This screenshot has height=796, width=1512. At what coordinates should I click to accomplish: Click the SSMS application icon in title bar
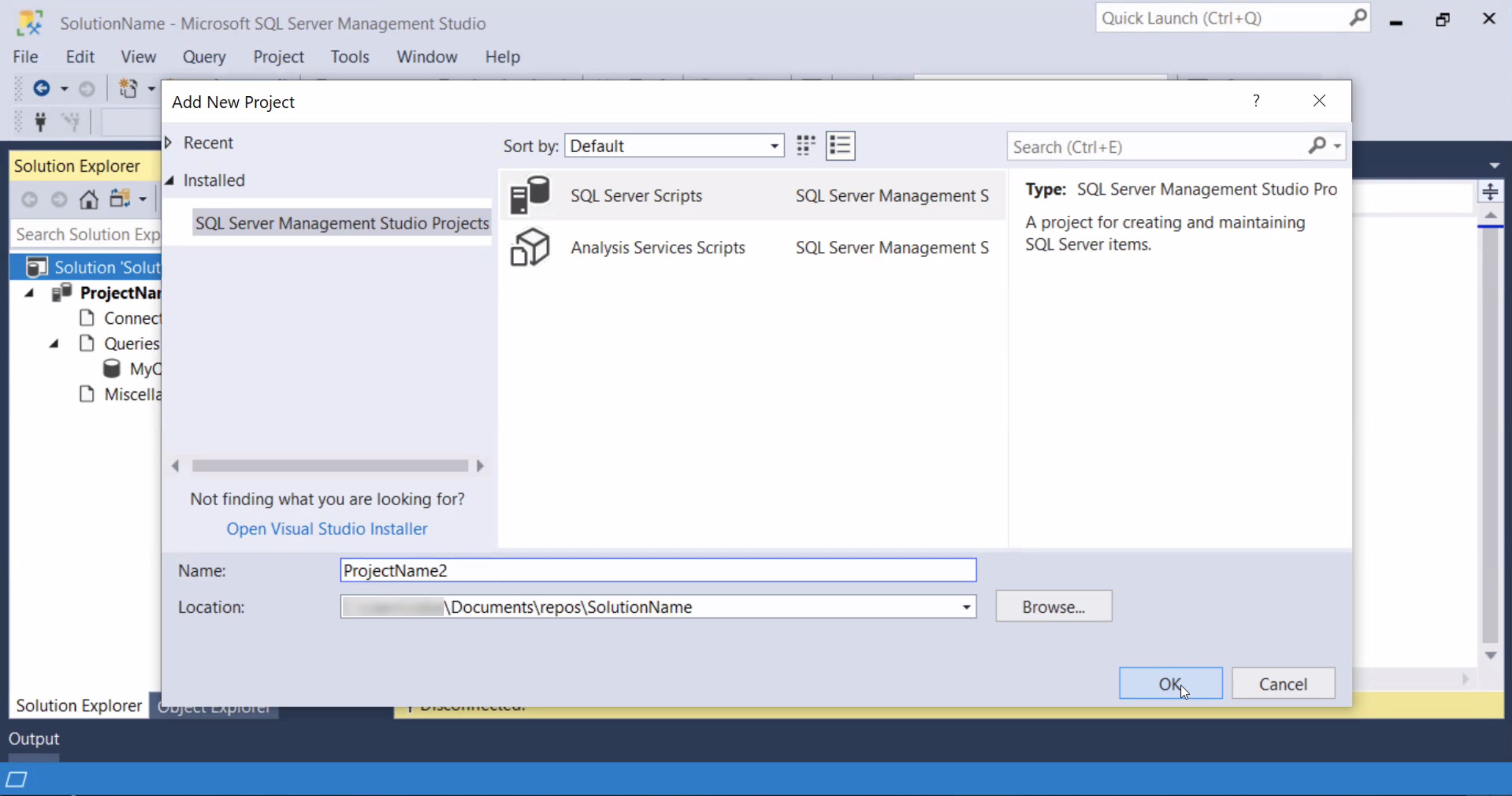(30, 23)
